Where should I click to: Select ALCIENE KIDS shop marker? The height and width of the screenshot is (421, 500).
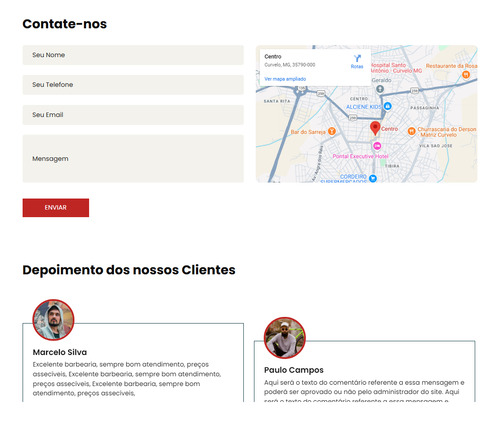[x=387, y=106]
